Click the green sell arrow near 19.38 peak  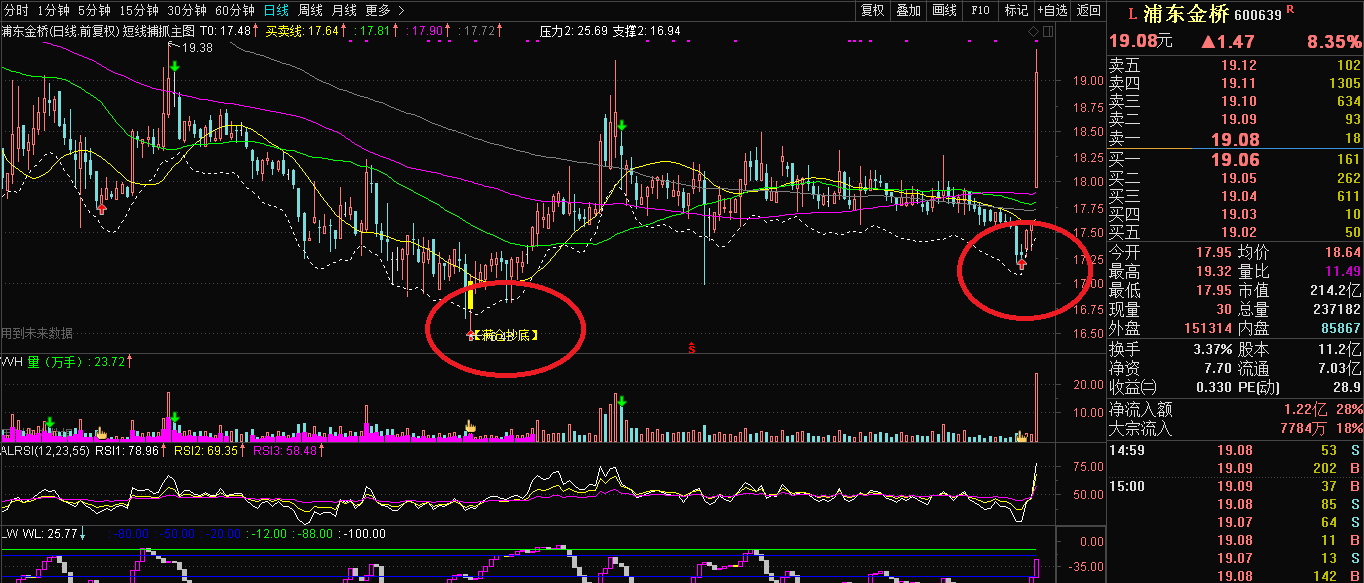pos(175,67)
